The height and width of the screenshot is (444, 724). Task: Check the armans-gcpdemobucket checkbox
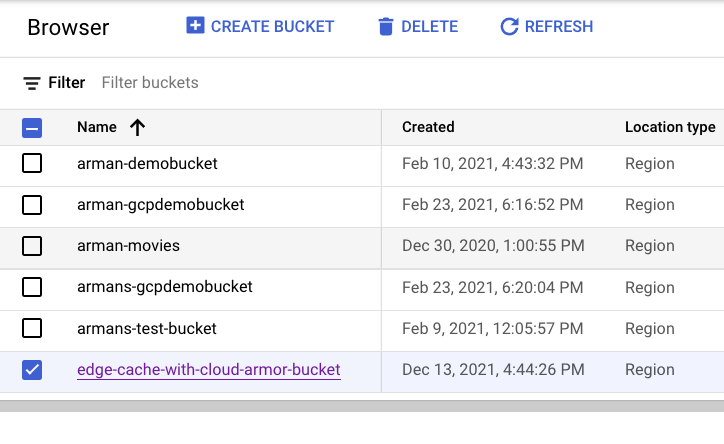click(x=32, y=287)
